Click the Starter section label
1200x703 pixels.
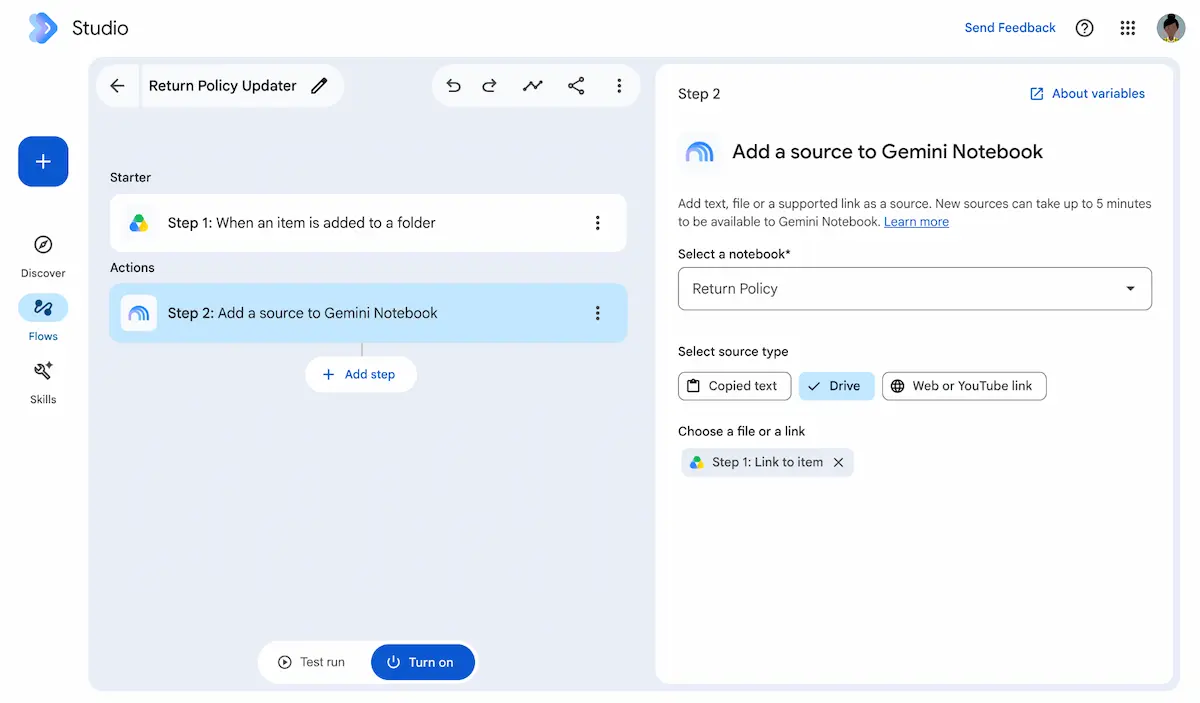(131, 177)
